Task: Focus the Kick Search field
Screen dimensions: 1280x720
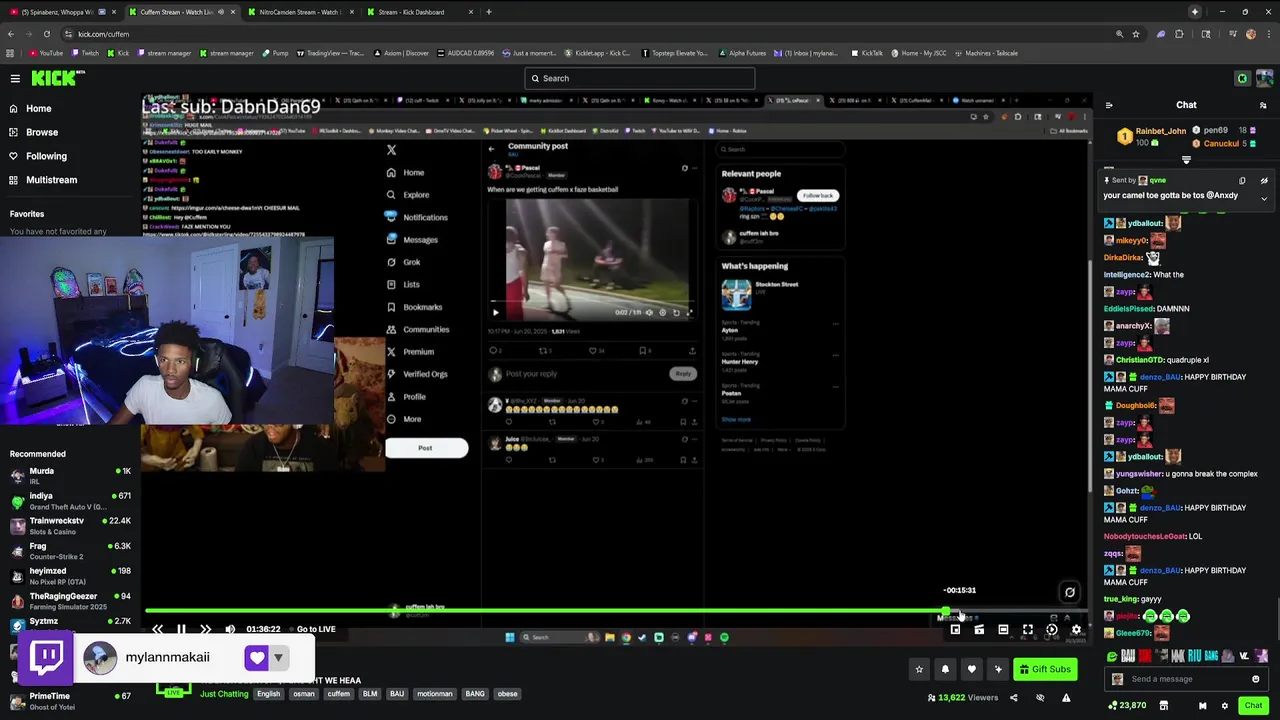Action: tap(640, 78)
